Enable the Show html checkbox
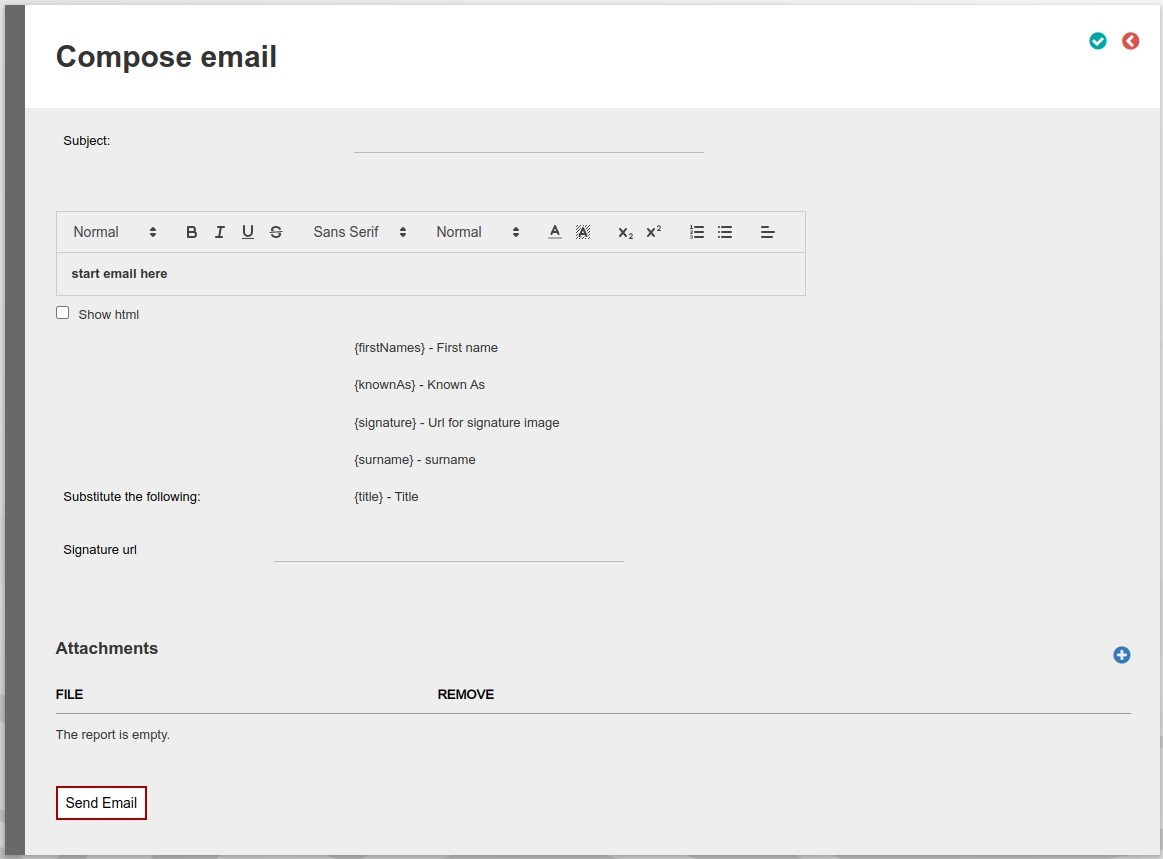Screen dimensions: 1163x859 pyautogui.click(x=63, y=313)
